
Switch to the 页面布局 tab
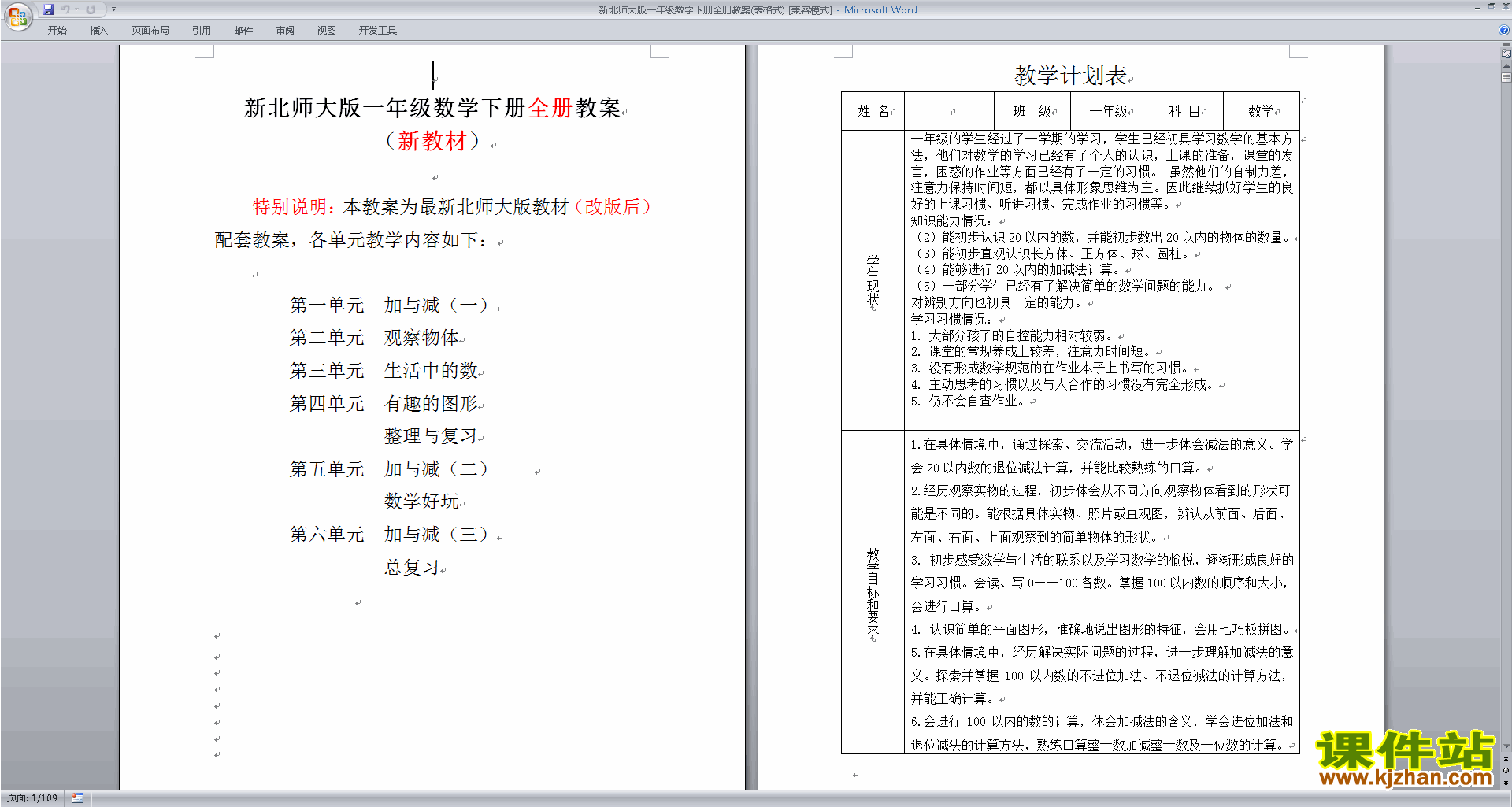coord(150,31)
